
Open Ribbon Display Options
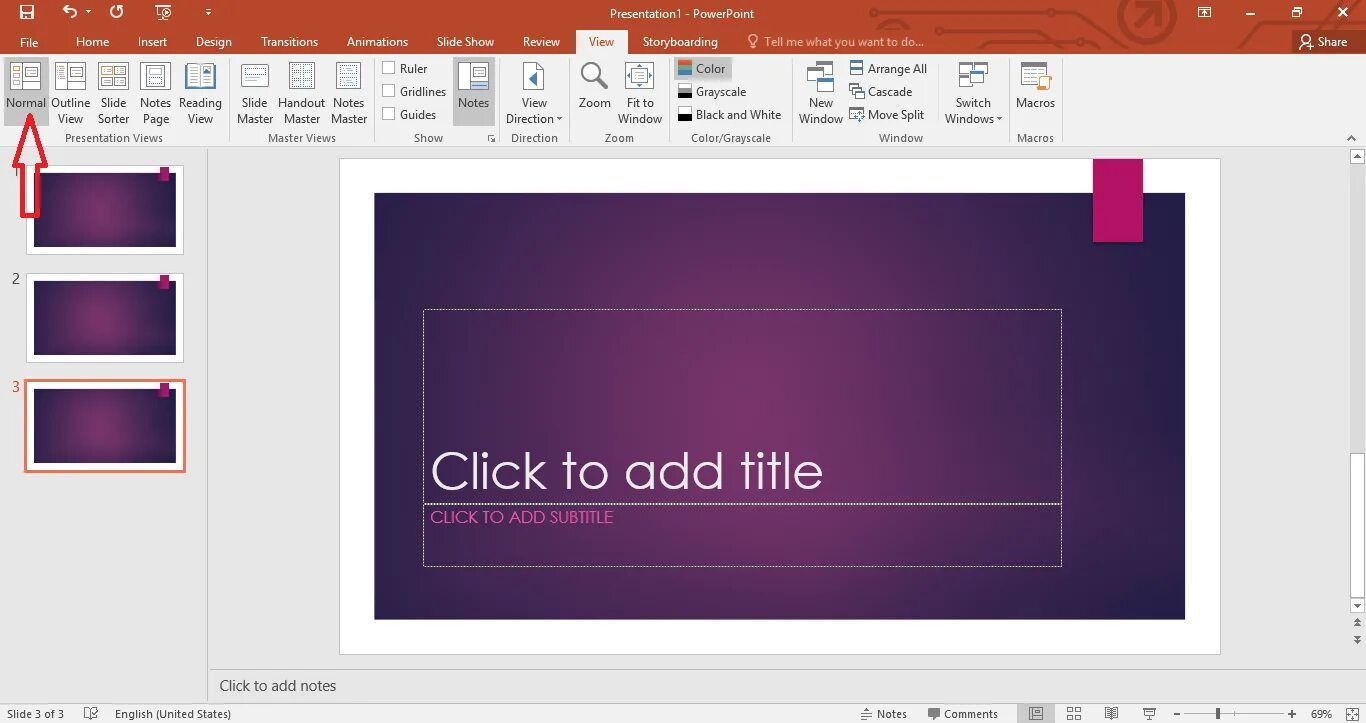tap(1204, 13)
